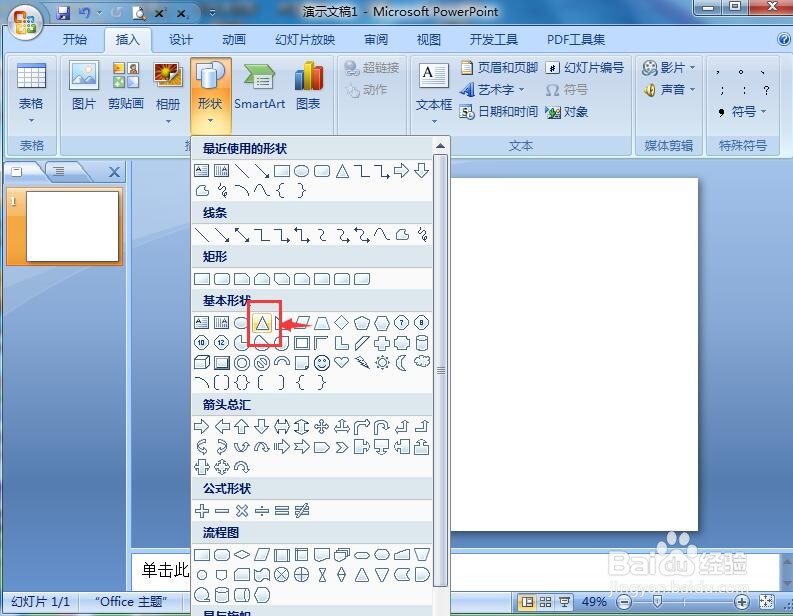Select the moon shape
Image resolution: width=793 pixels, height=616 pixels.
pos(402,363)
